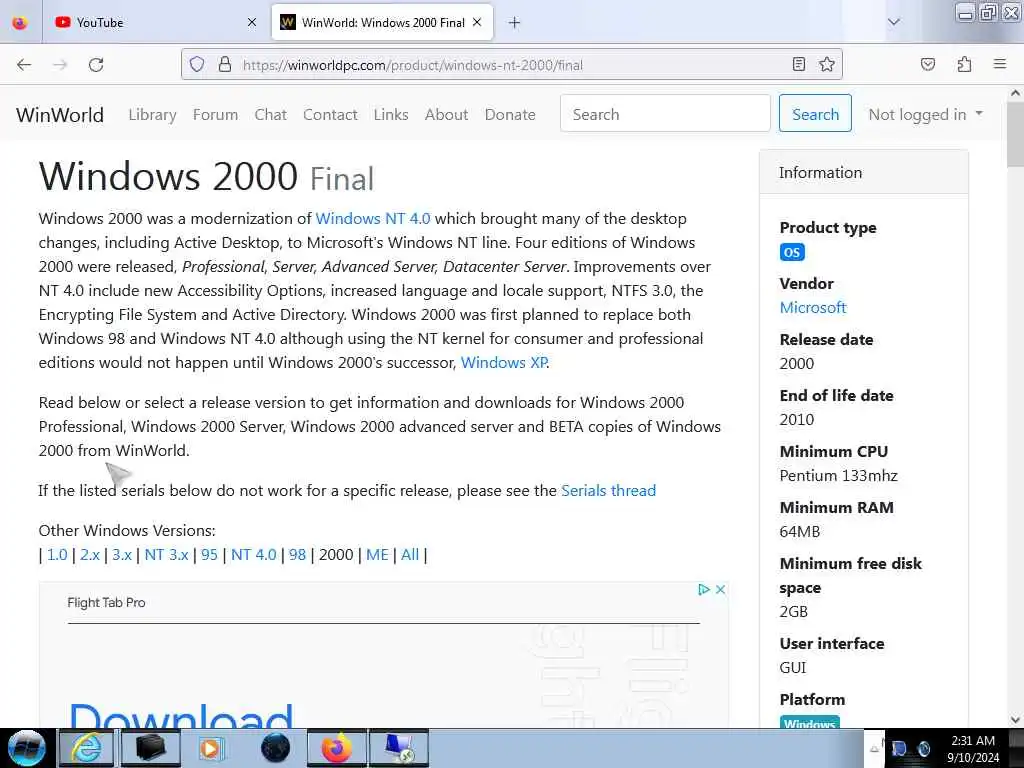Open the All versions link
1024x768 pixels.
pyautogui.click(x=409, y=554)
